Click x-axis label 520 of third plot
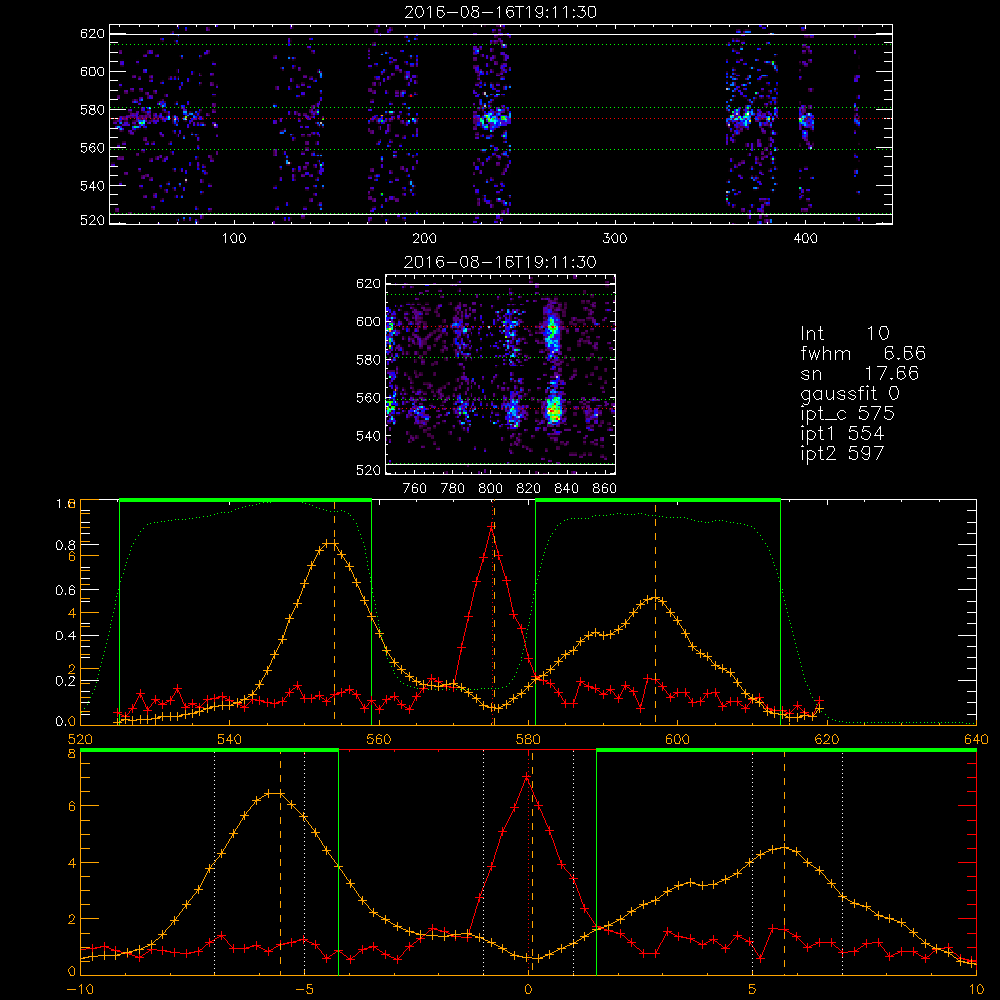The width and height of the screenshot is (1000, 1000). (x=80, y=740)
